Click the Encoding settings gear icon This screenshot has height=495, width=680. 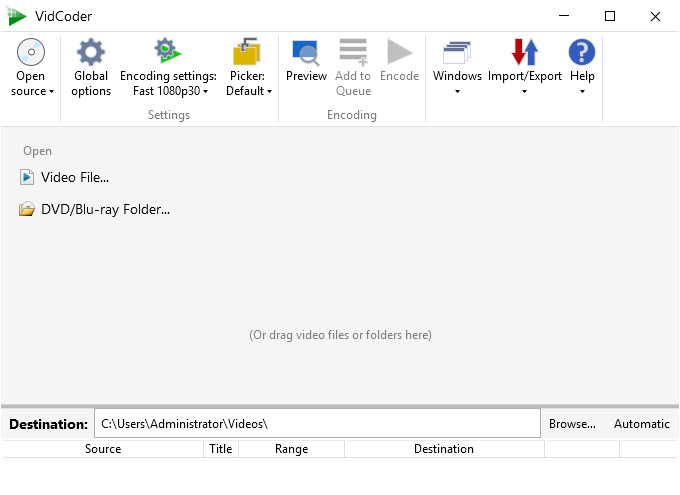(x=167, y=52)
